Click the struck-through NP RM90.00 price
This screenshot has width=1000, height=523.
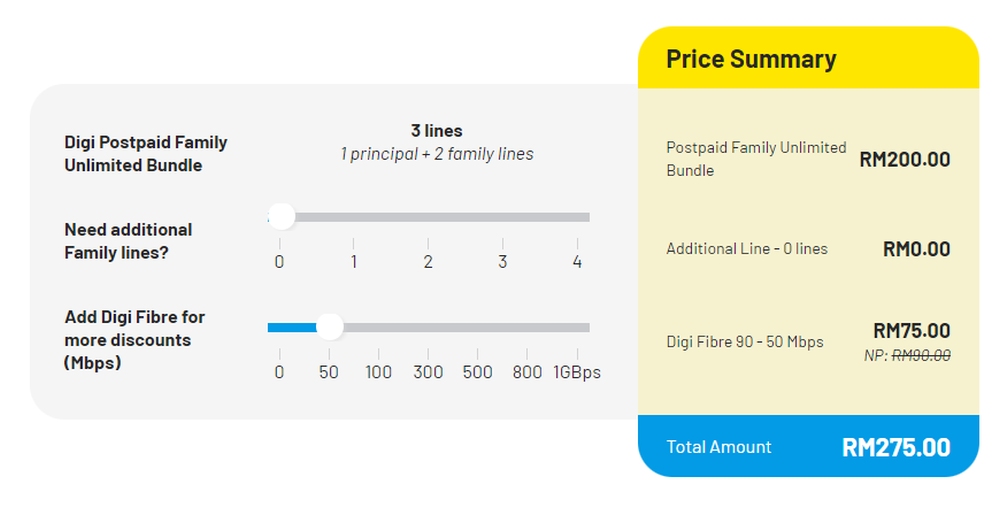[920, 355]
